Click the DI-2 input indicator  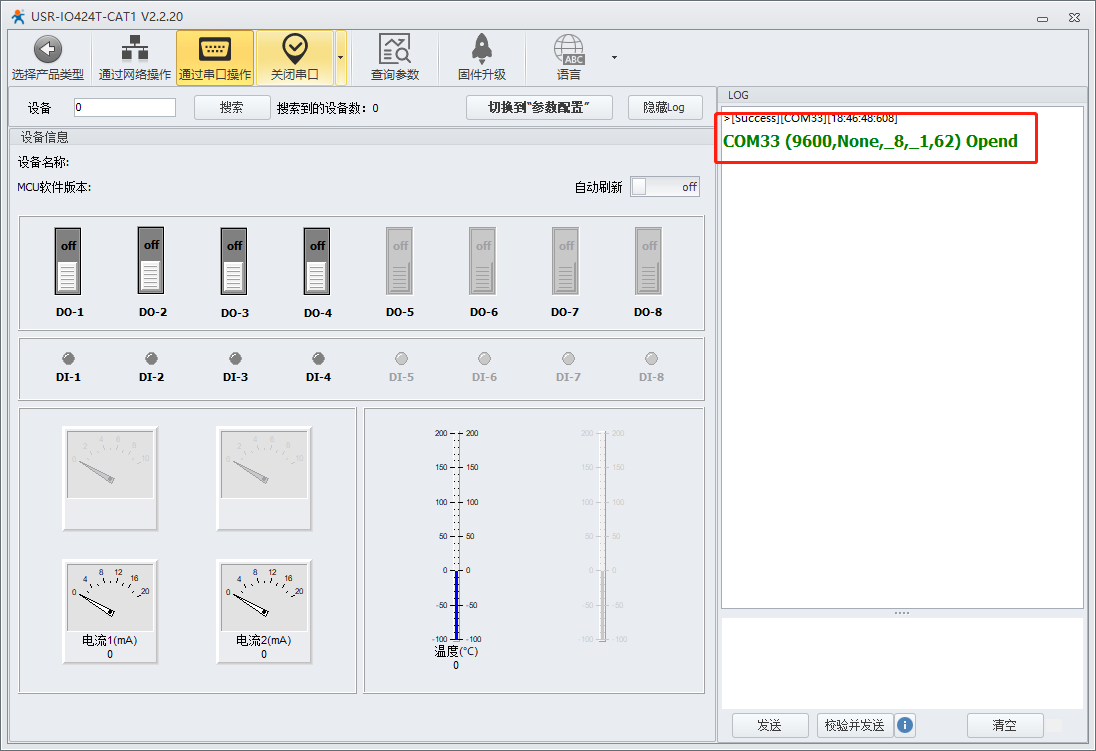152,358
